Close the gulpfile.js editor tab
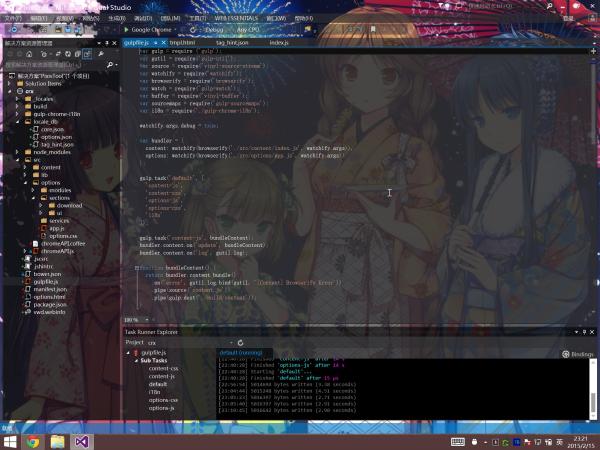 [163, 42]
